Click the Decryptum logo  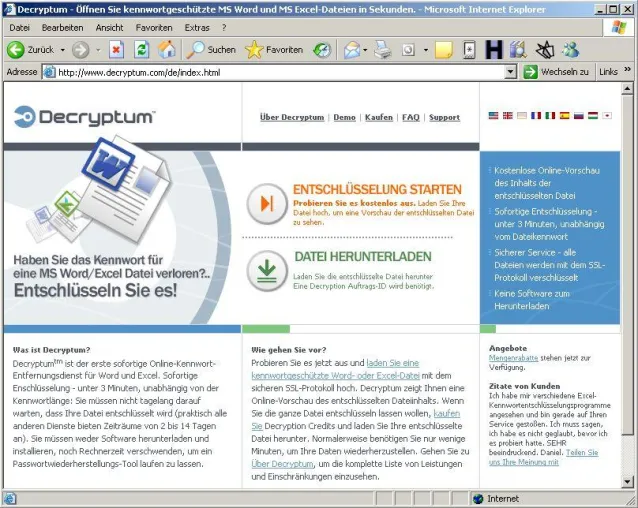(84, 117)
